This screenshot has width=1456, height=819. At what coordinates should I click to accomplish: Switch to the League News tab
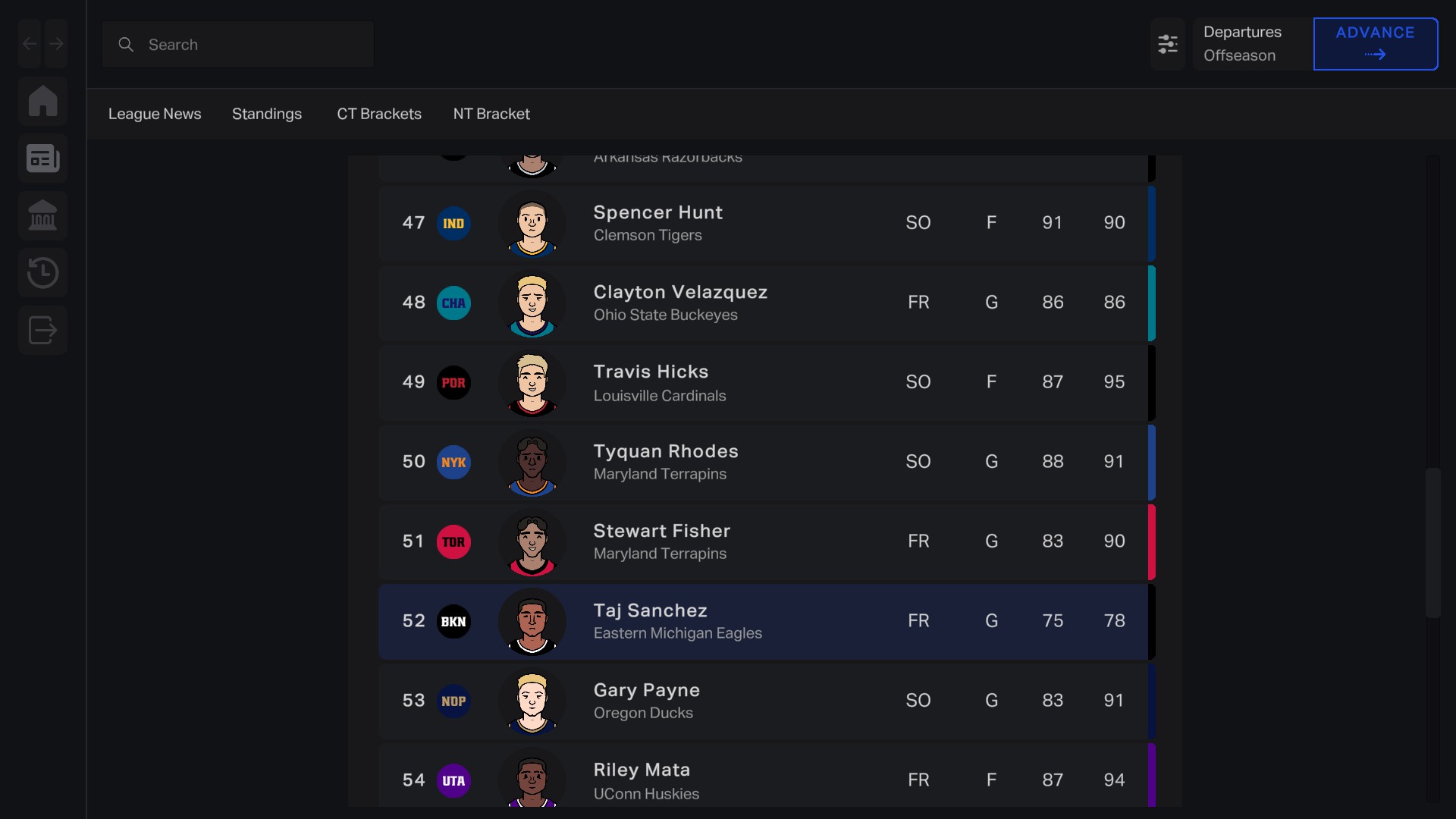(x=155, y=114)
